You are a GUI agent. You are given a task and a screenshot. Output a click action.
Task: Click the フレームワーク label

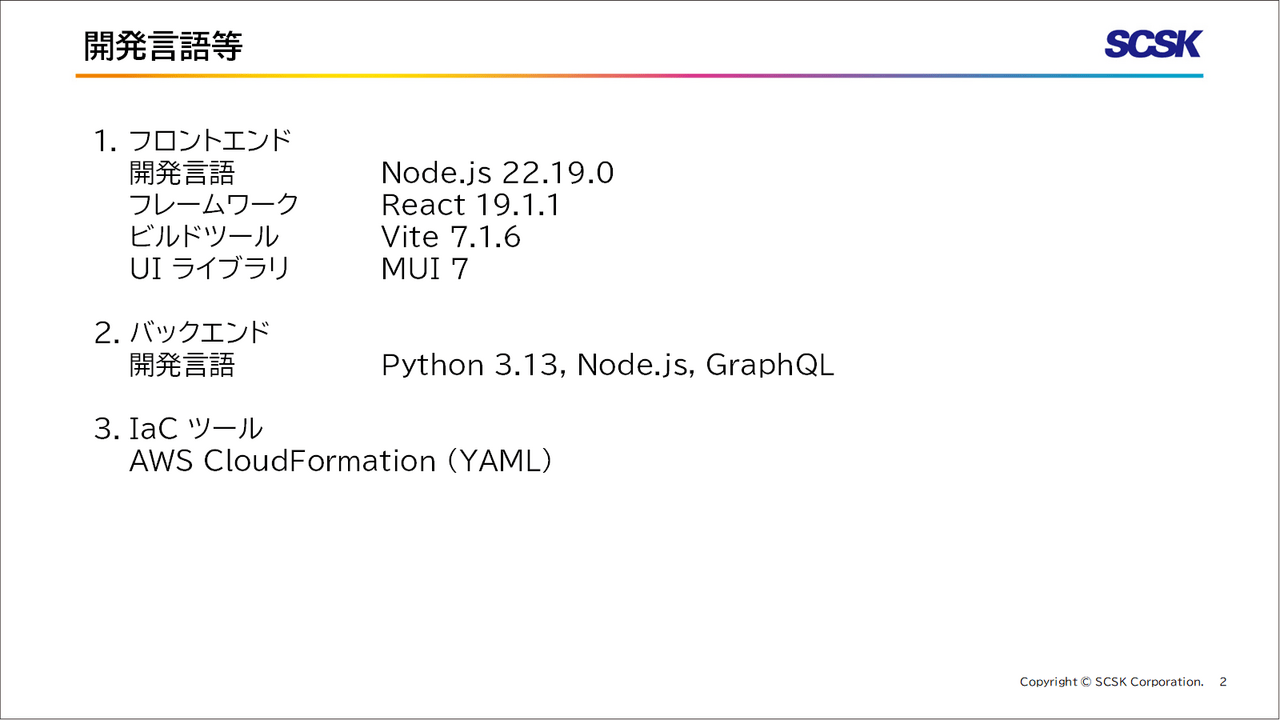[x=214, y=205]
